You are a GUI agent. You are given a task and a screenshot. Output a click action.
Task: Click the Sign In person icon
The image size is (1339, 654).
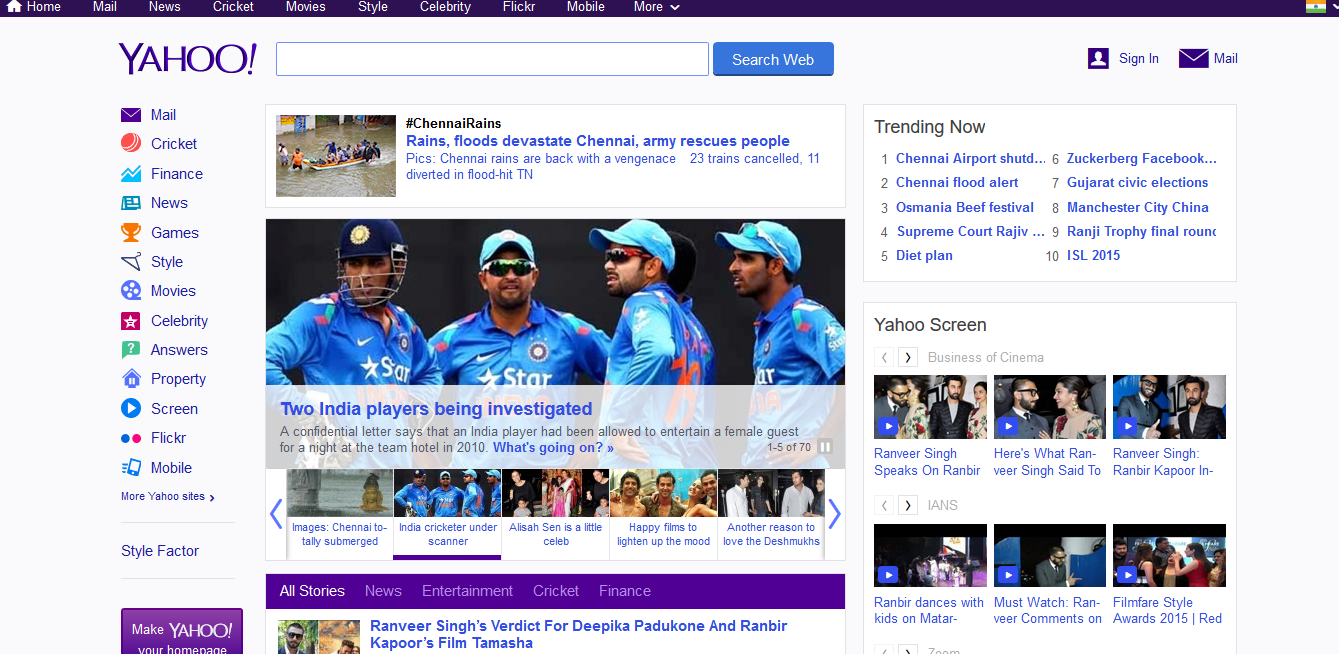(x=1098, y=59)
